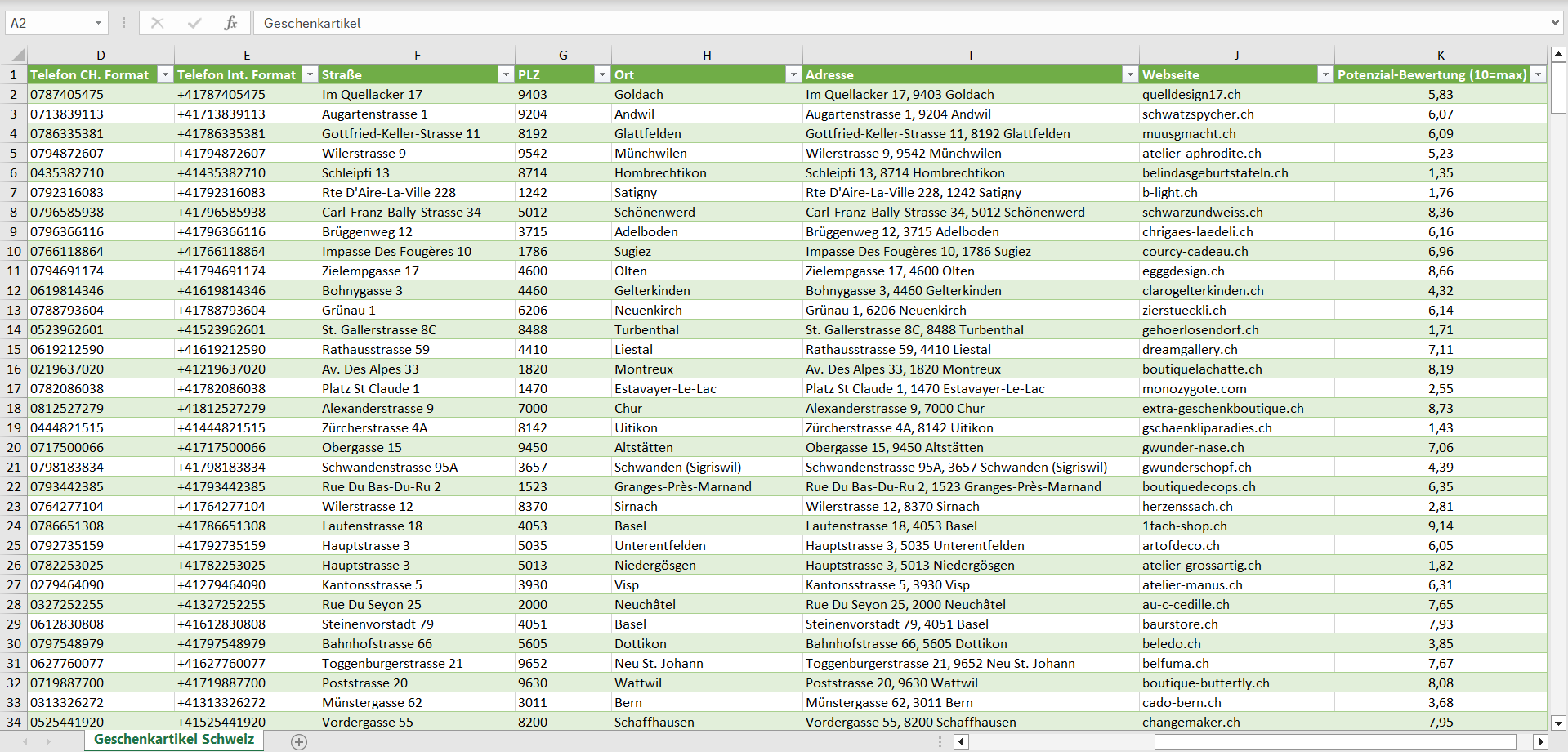Select cell with changemaker.ch
Screen dimensions: 1568x752
pyautogui.click(x=1236, y=722)
